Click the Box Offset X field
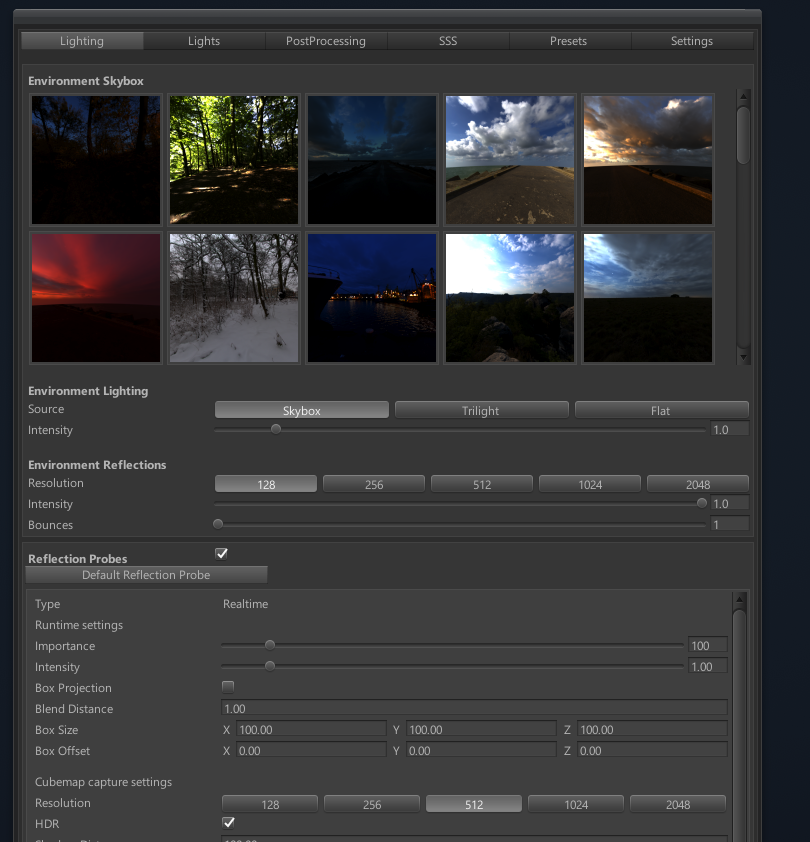 (x=311, y=750)
